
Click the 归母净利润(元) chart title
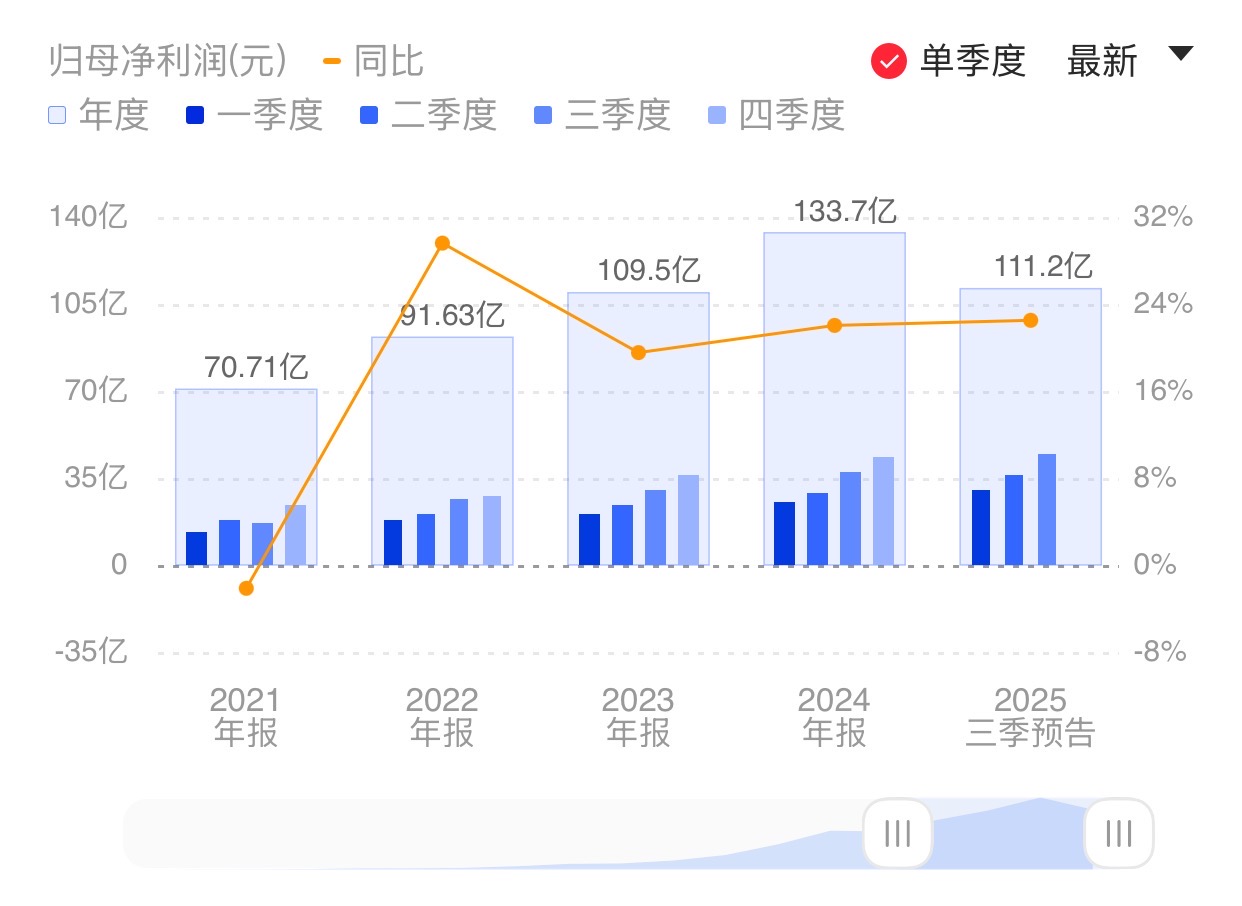pyautogui.click(x=169, y=61)
